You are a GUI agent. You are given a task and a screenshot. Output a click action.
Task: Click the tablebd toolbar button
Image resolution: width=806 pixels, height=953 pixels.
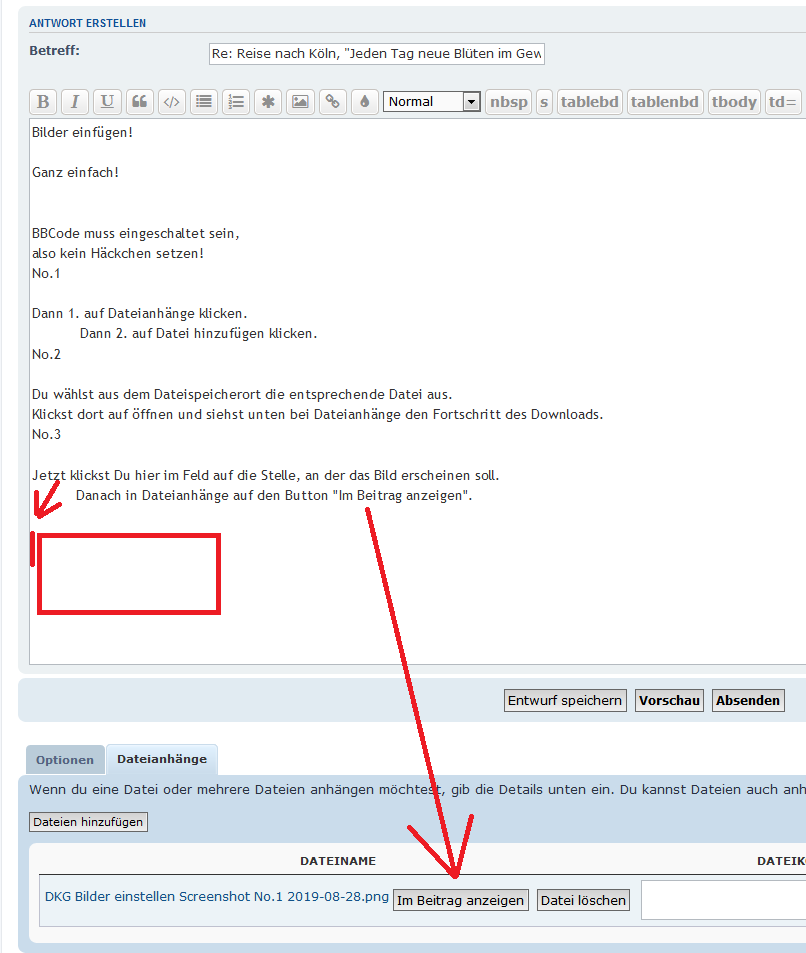pos(589,102)
